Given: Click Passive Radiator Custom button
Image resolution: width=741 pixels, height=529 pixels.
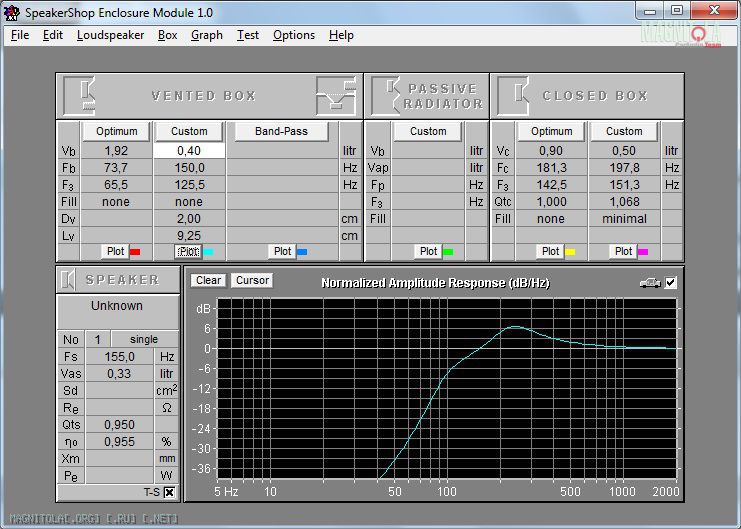Looking at the screenshot, I should tap(428, 131).
